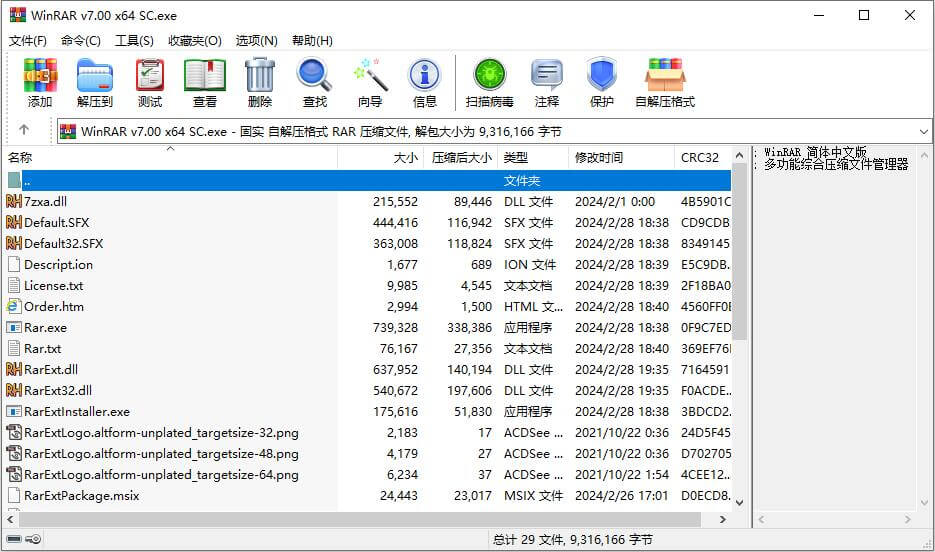Click comment pane scroll up arrow
935x552 pixels.
pyautogui.click(x=925, y=155)
